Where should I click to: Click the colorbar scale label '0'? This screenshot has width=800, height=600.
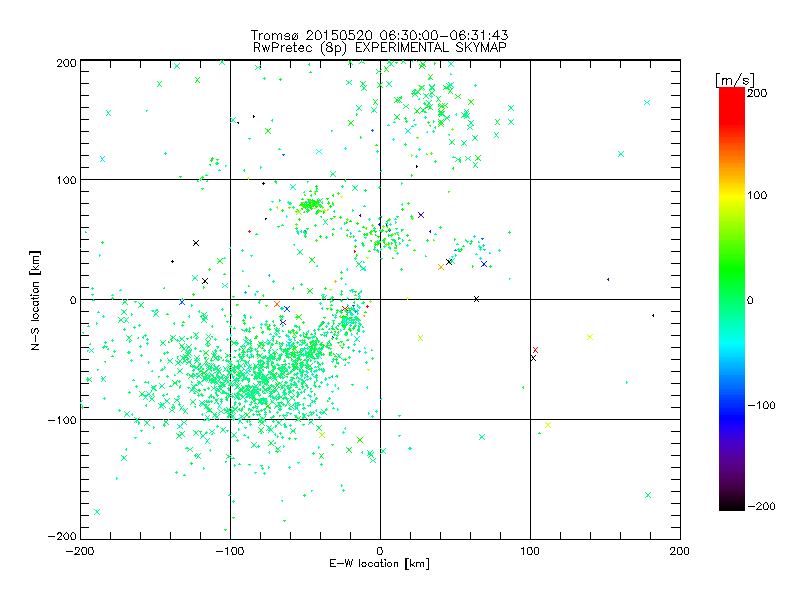750,300
